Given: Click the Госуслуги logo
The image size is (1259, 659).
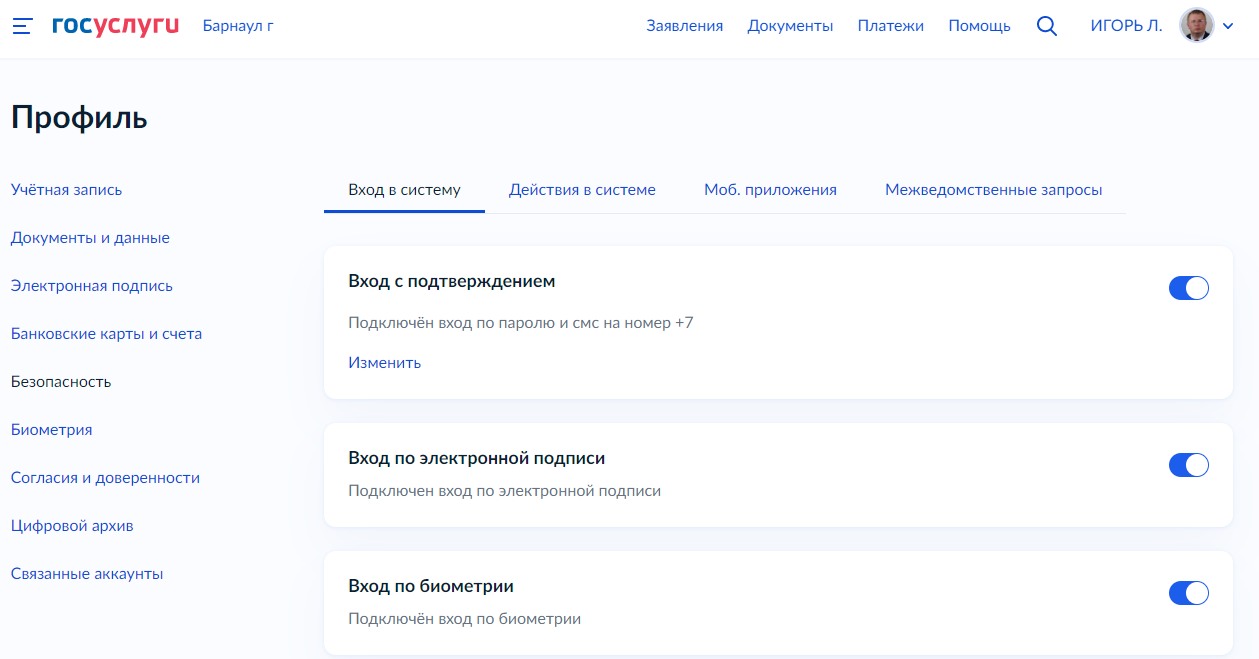Looking at the screenshot, I should pos(116,26).
